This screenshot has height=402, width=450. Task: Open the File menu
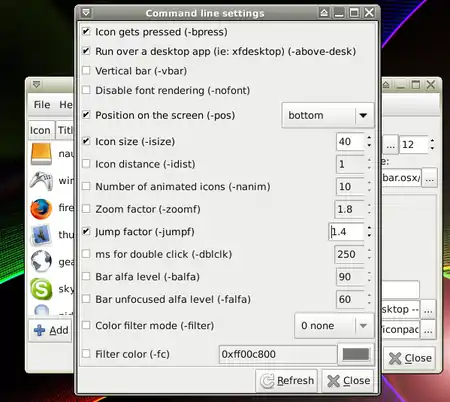(42, 105)
